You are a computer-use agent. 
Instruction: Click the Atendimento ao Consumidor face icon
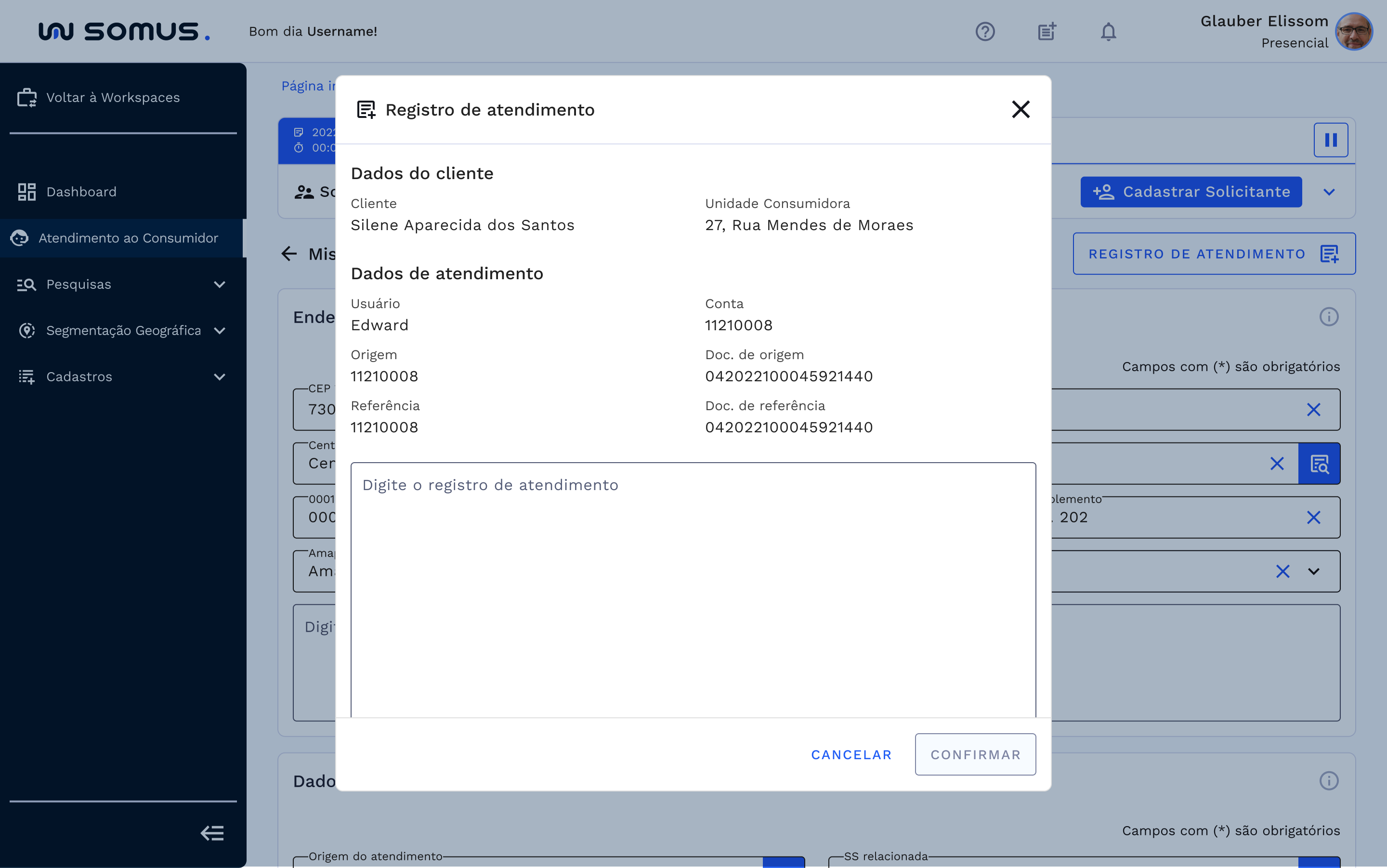(20, 238)
